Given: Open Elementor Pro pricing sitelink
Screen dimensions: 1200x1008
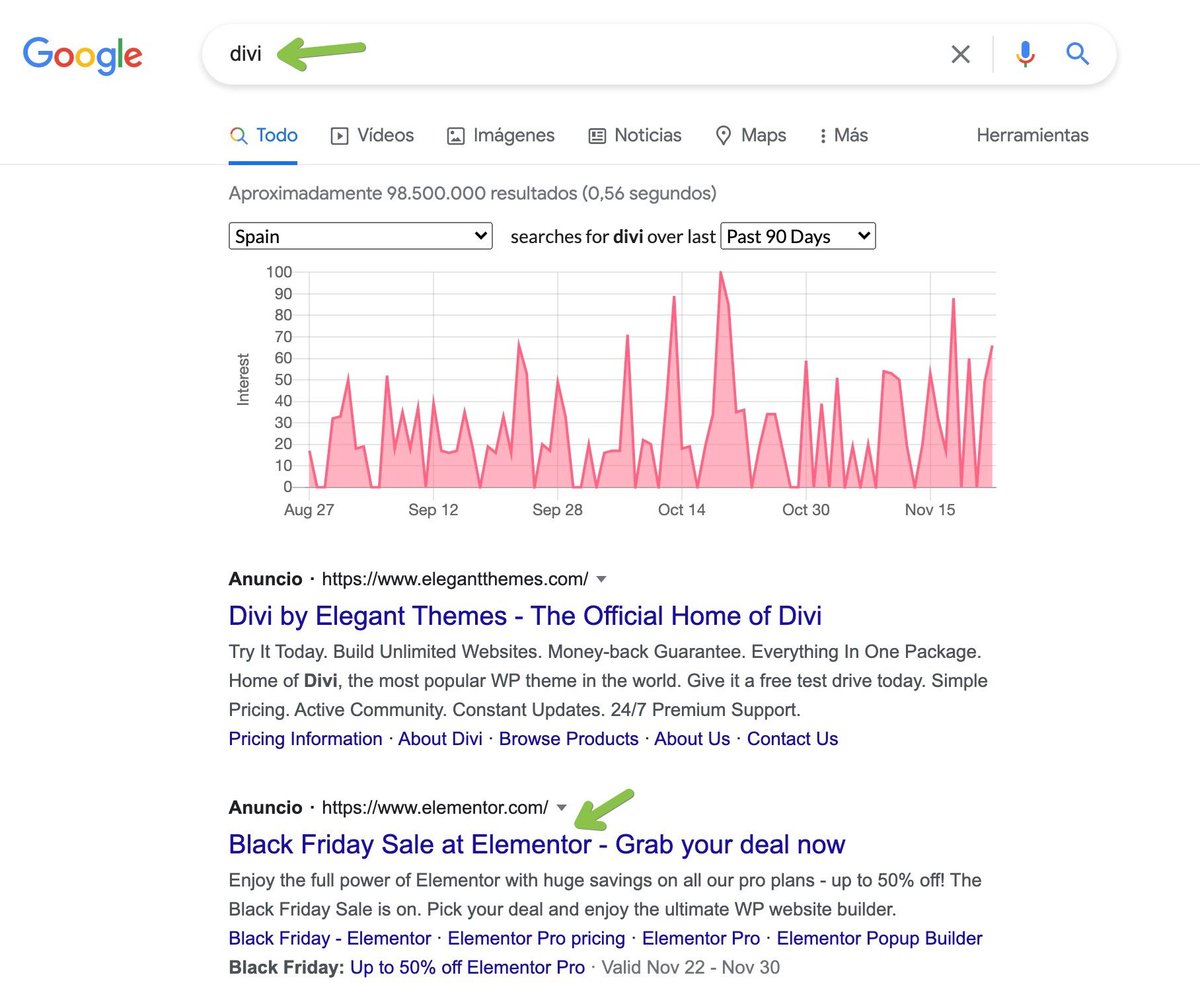Looking at the screenshot, I should pyautogui.click(x=536, y=938).
